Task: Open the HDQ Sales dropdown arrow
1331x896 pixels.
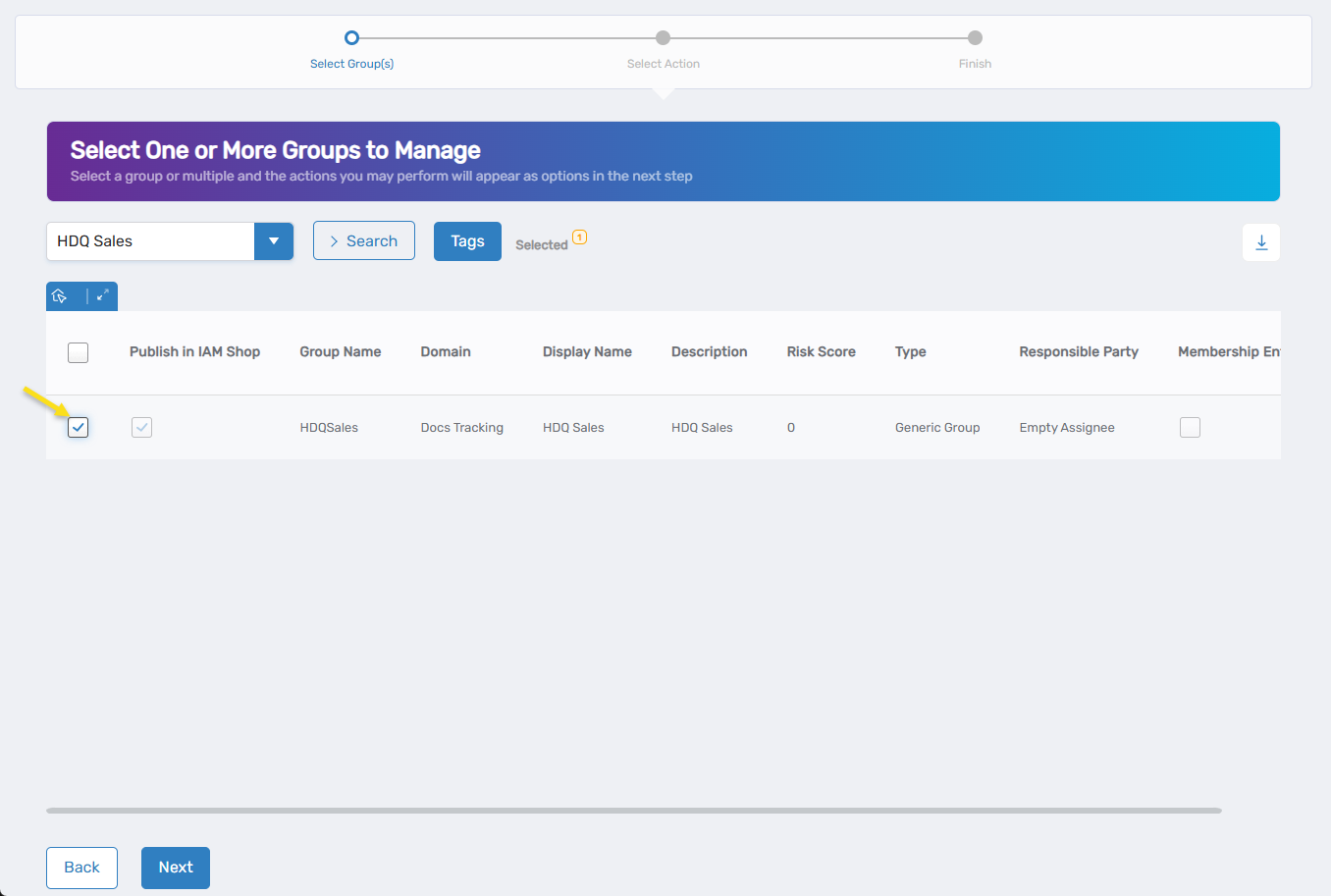Action: pos(274,241)
